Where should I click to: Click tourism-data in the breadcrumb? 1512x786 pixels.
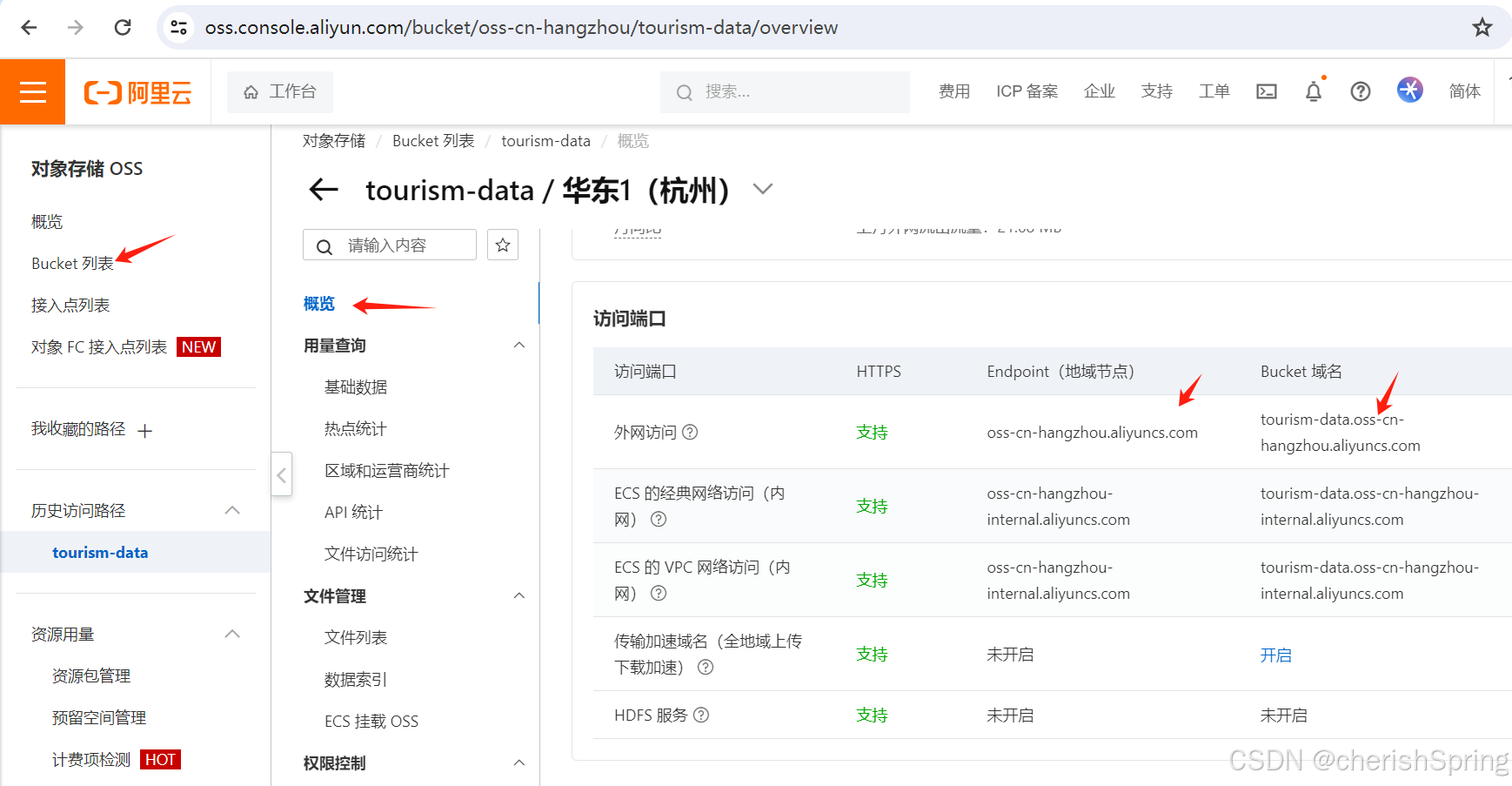pos(545,141)
